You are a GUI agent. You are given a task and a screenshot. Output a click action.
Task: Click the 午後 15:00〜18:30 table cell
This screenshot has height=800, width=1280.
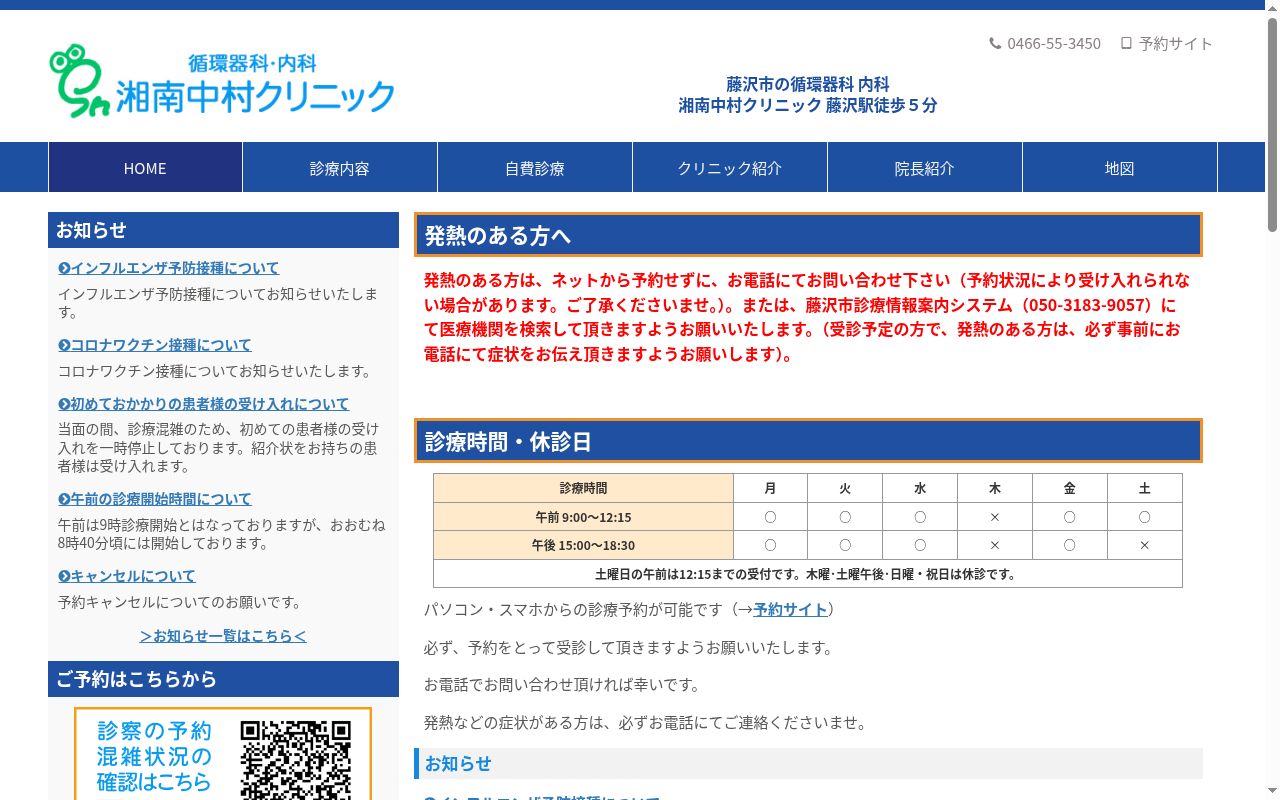coord(583,545)
